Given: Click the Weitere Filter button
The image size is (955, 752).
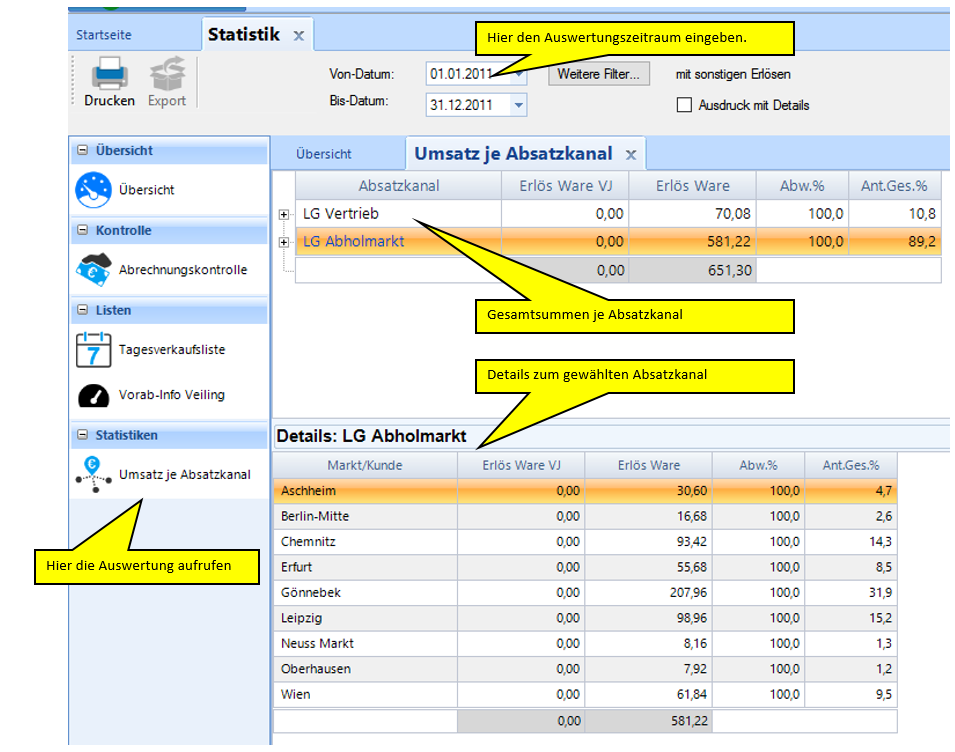Looking at the screenshot, I should coord(600,75).
